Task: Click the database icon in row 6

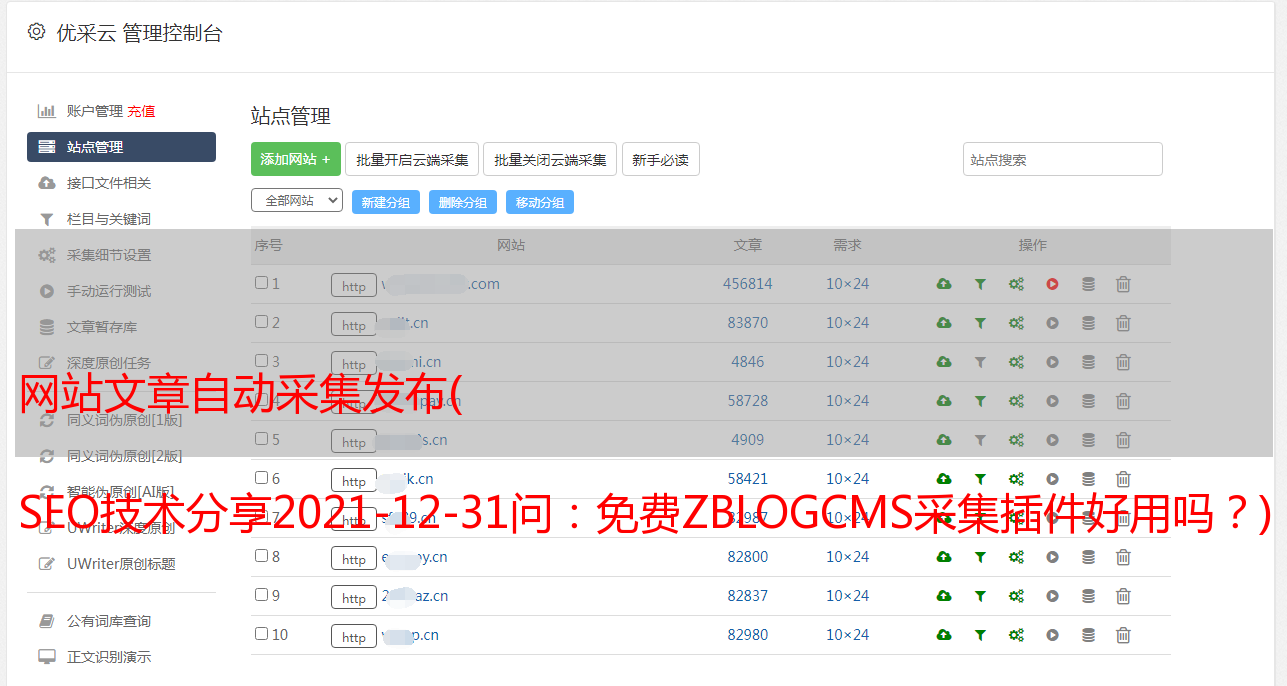Action: pyautogui.click(x=1088, y=479)
